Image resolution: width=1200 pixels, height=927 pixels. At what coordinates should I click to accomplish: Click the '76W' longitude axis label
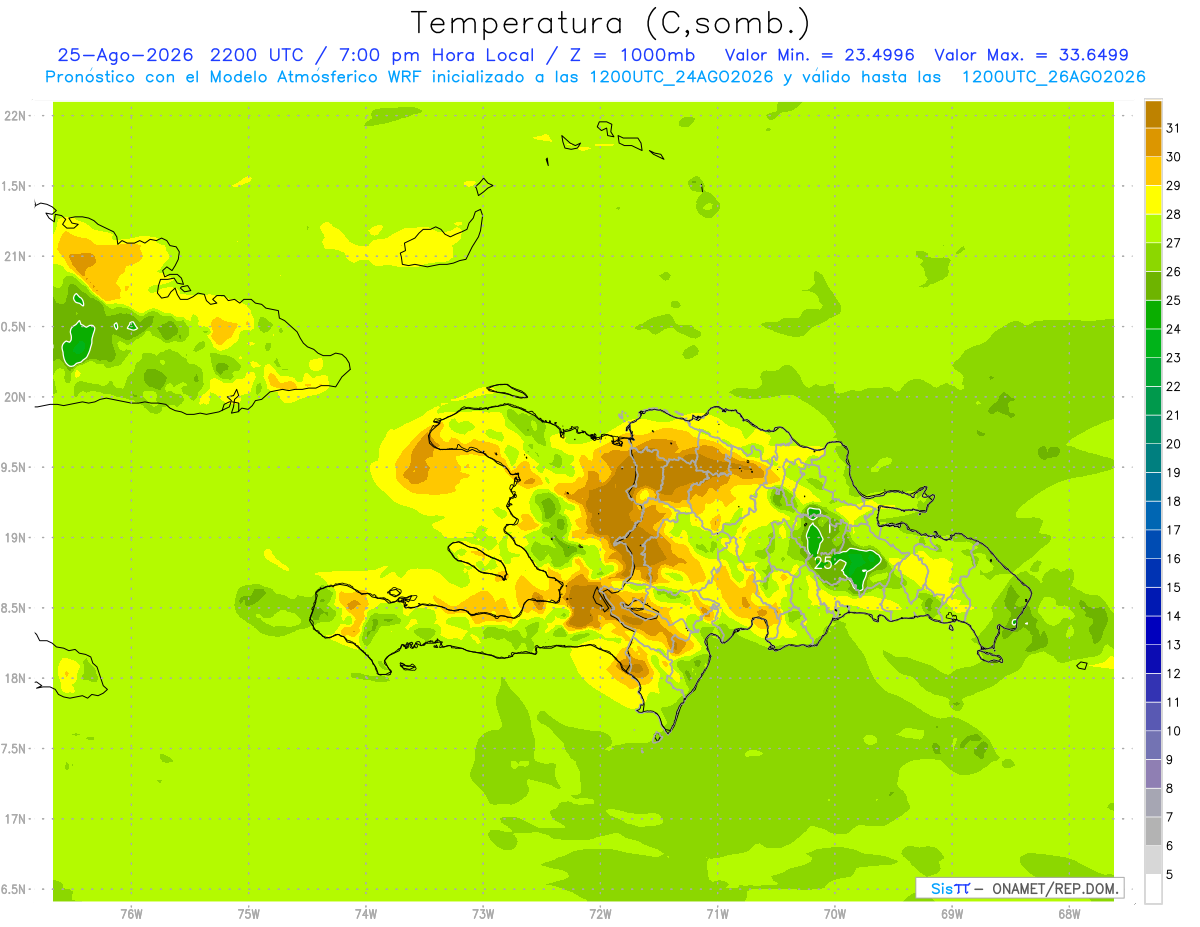pos(131,913)
